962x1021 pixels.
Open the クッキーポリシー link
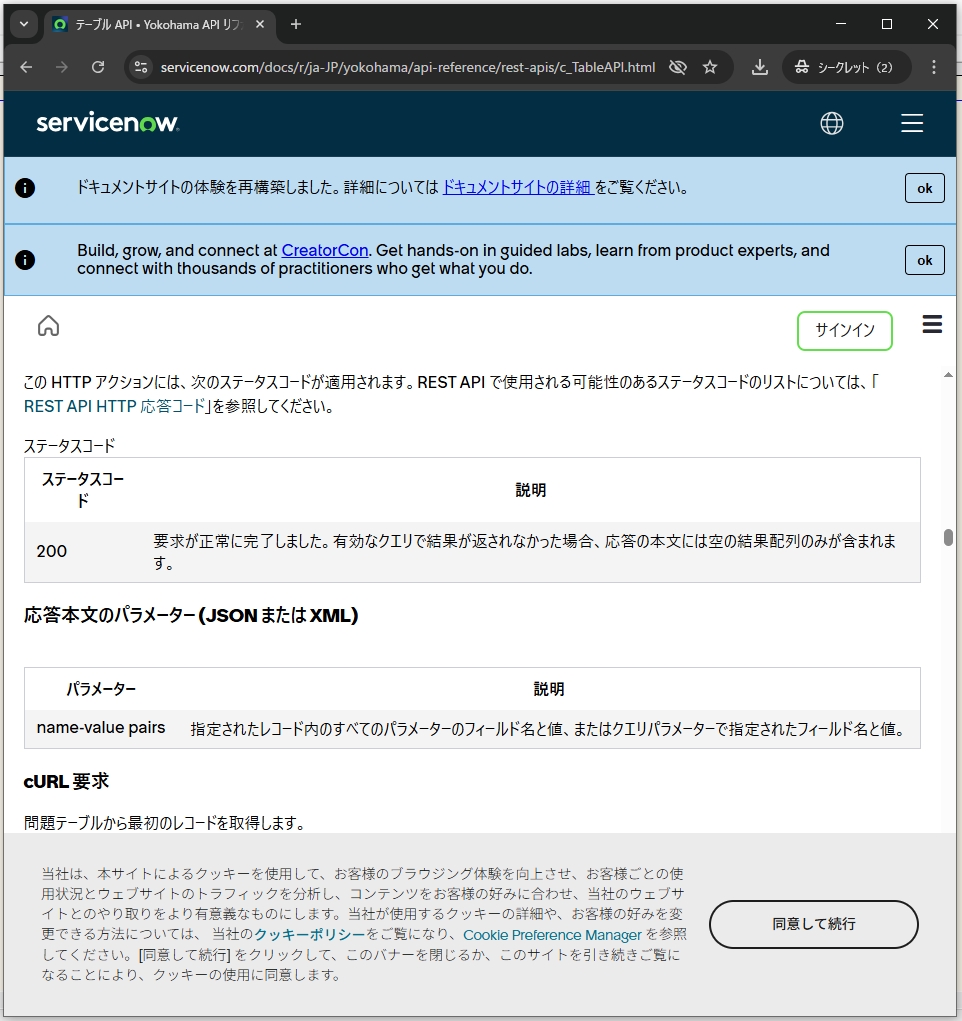click(309, 934)
